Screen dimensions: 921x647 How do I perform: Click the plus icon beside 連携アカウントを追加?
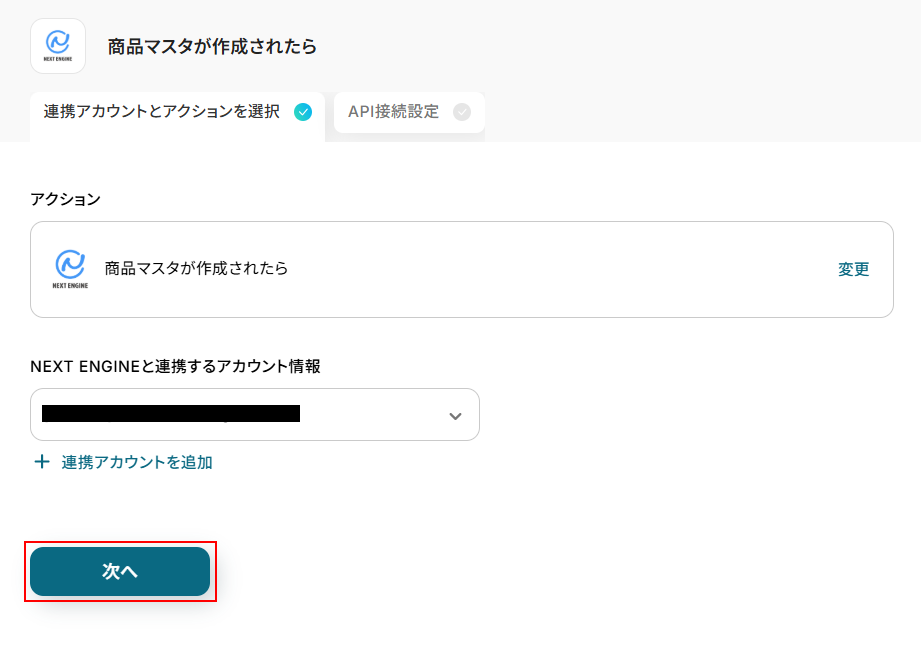(42, 462)
